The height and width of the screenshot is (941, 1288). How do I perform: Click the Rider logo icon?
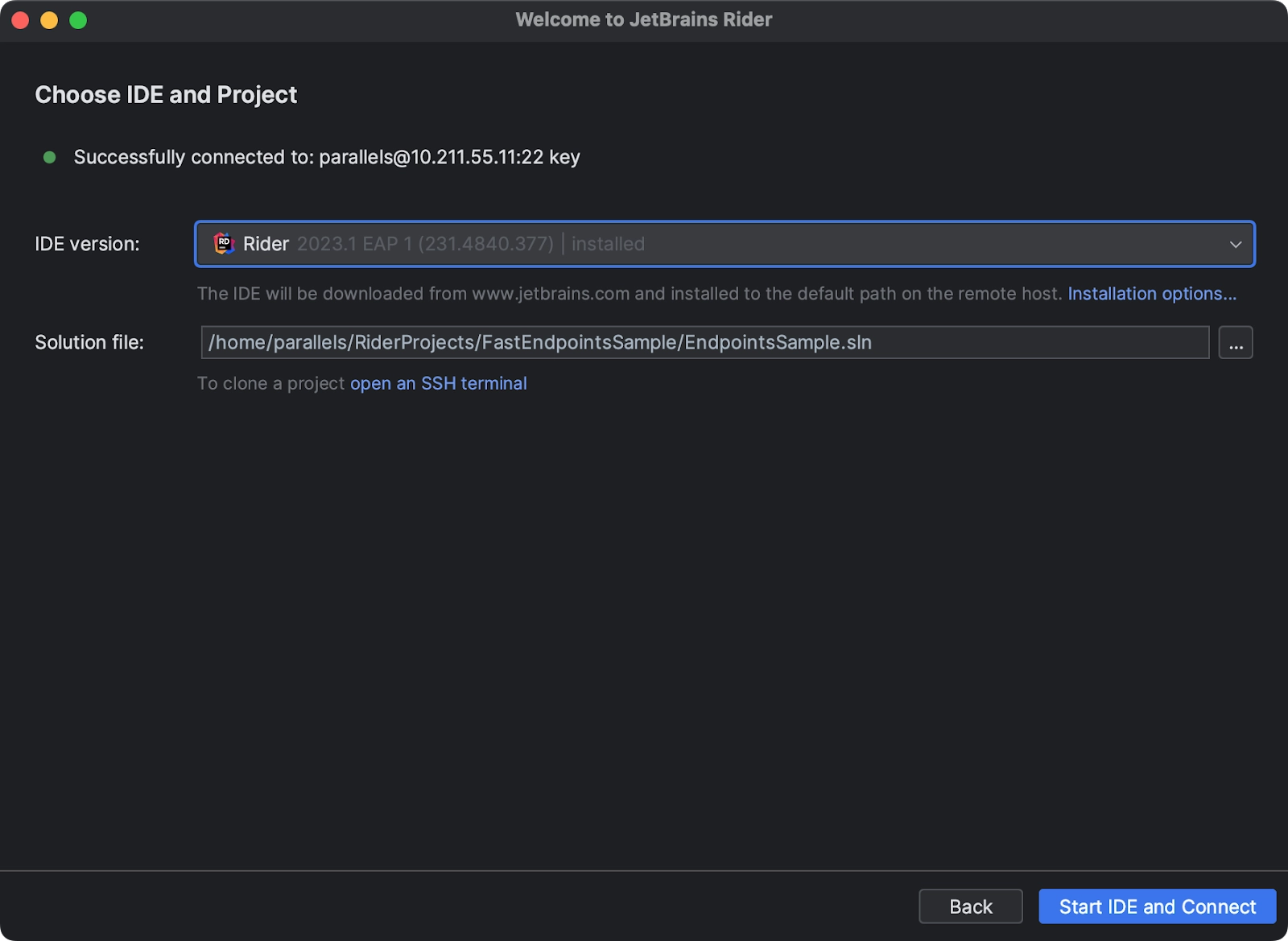tap(224, 243)
